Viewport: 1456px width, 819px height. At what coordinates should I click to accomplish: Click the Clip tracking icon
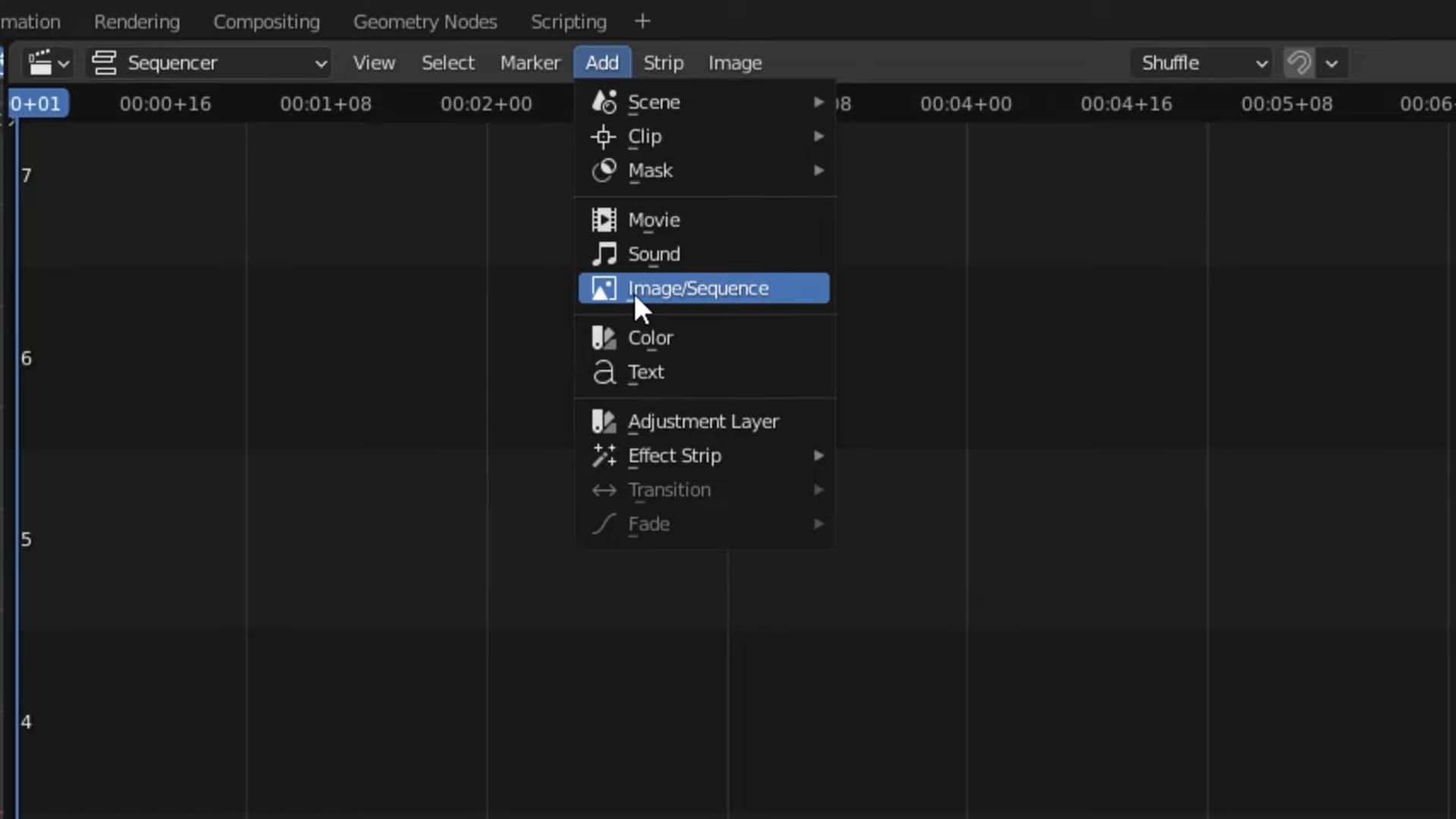click(x=604, y=137)
